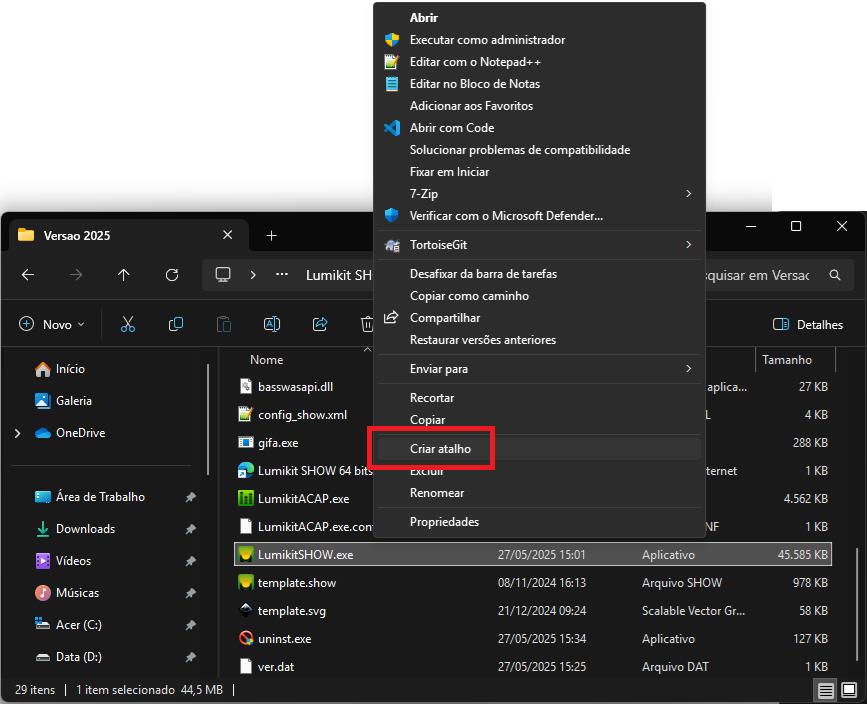Expand the 7-Zip submenu
The image size is (867, 704).
point(688,194)
